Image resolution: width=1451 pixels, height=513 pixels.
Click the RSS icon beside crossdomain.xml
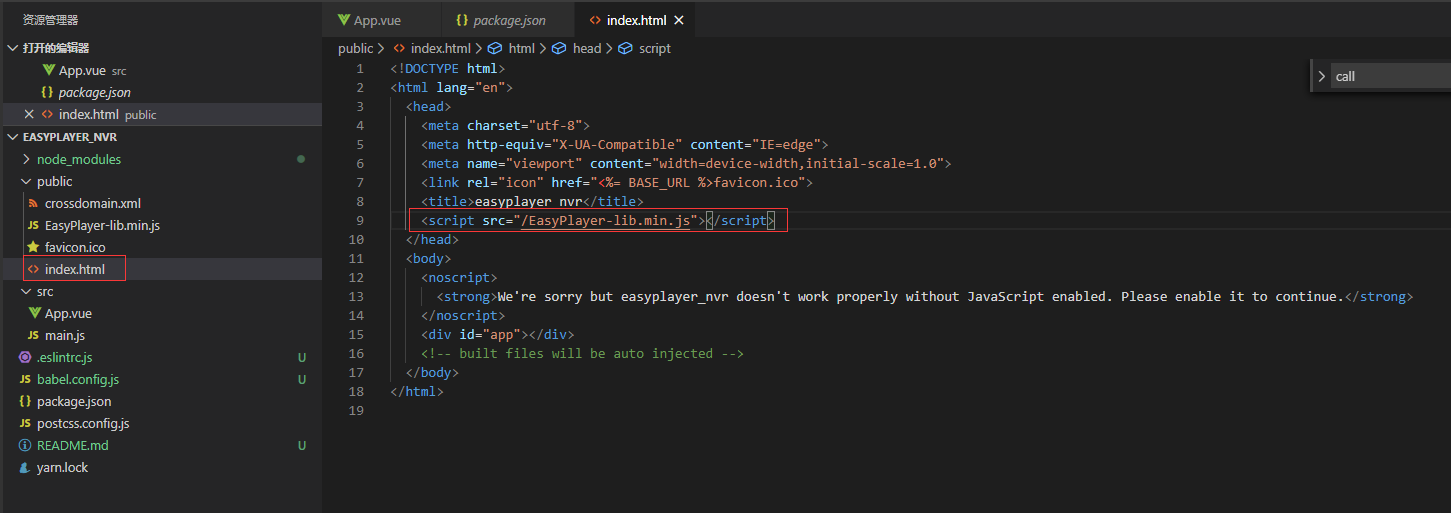click(x=33, y=203)
